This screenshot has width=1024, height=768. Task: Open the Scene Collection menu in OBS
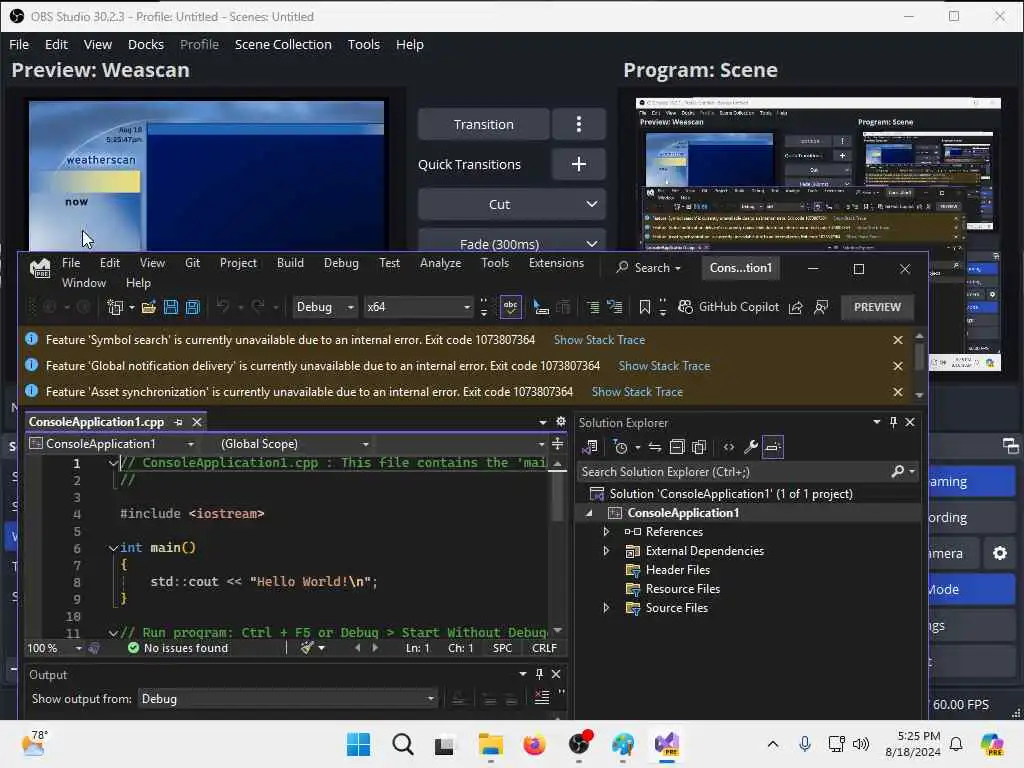click(283, 44)
